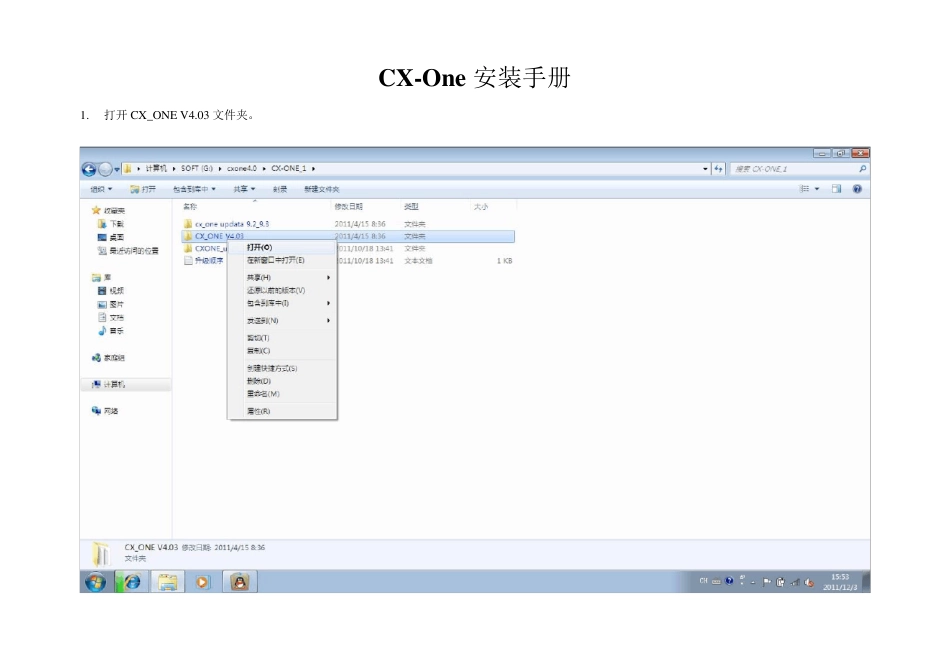The width and height of the screenshot is (950, 672).
Task: Expand the arrow after SOFT (G:) breadcrumb
Action: 220,168
